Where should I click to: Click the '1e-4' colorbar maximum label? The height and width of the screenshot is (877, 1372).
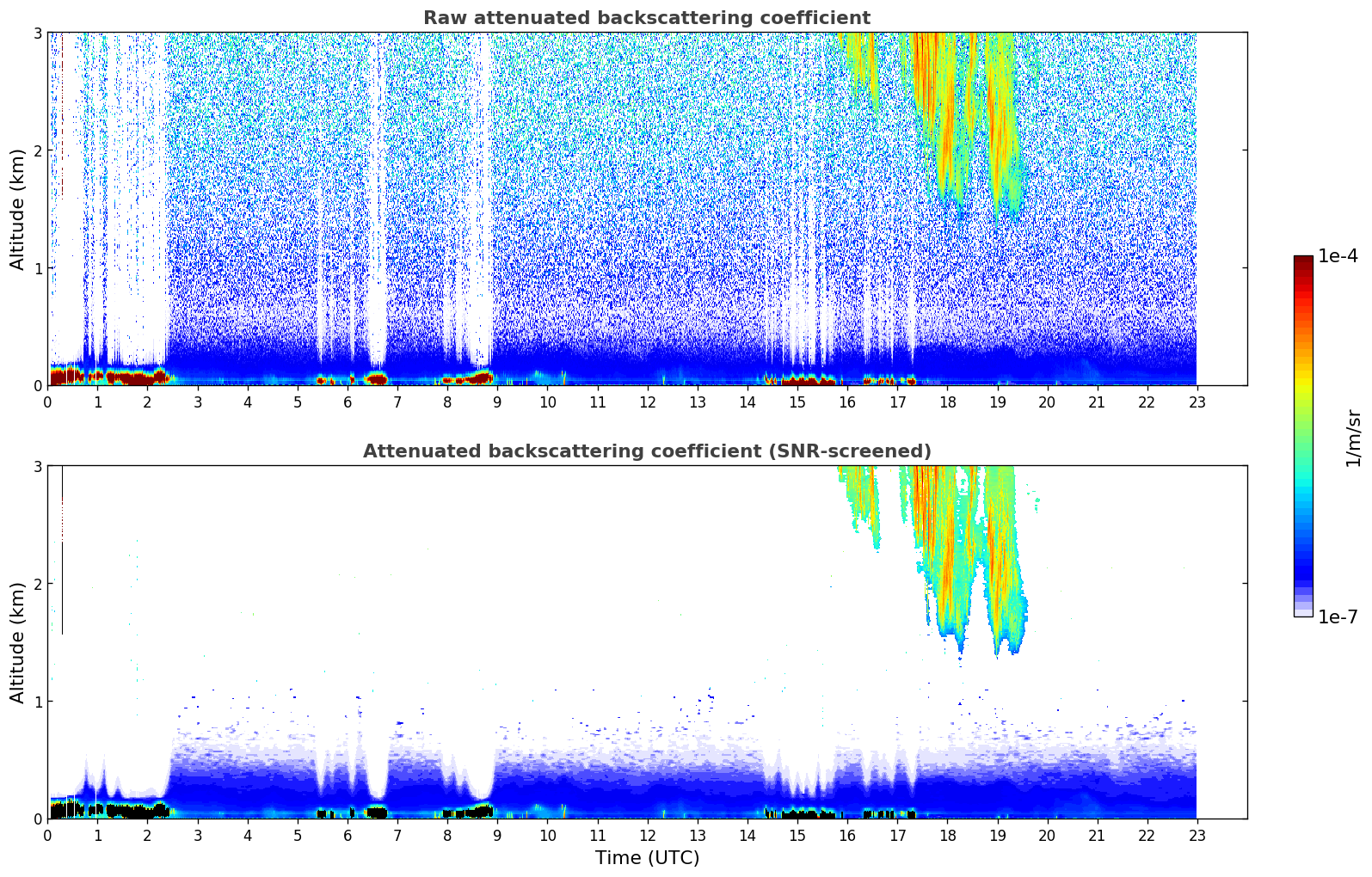coord(1338,256)
